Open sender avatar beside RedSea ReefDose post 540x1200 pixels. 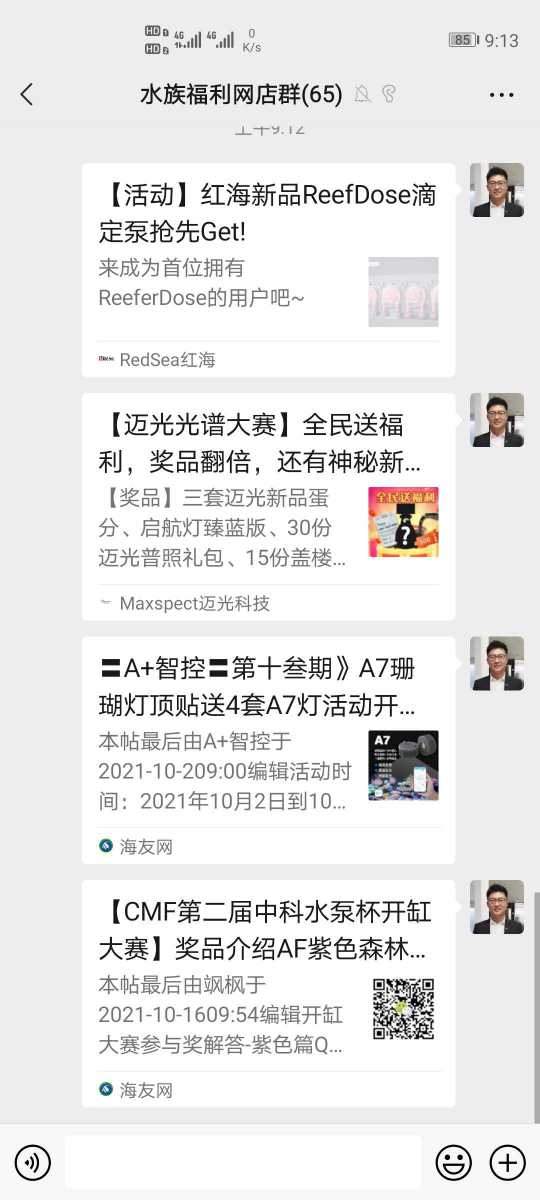497,190
